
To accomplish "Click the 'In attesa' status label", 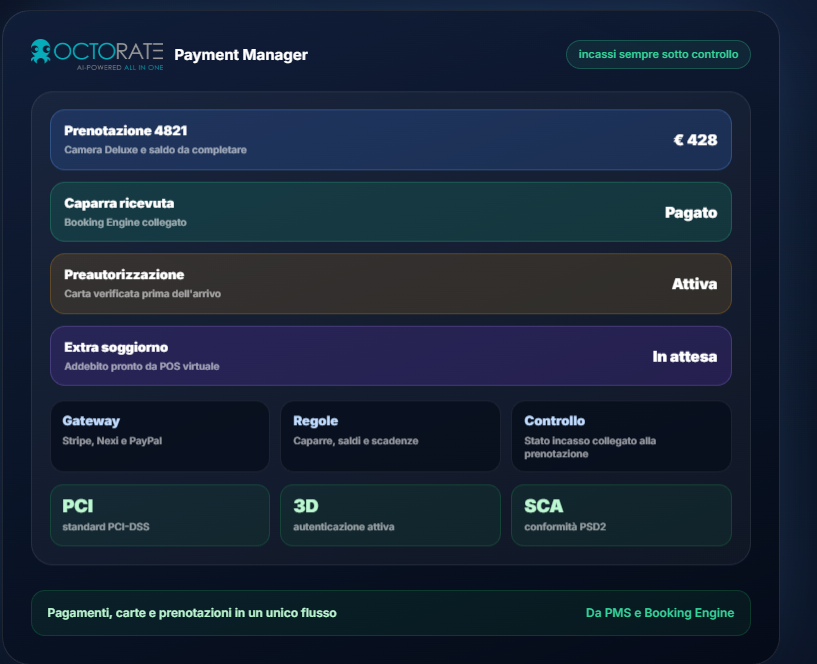I will [685, 356].
